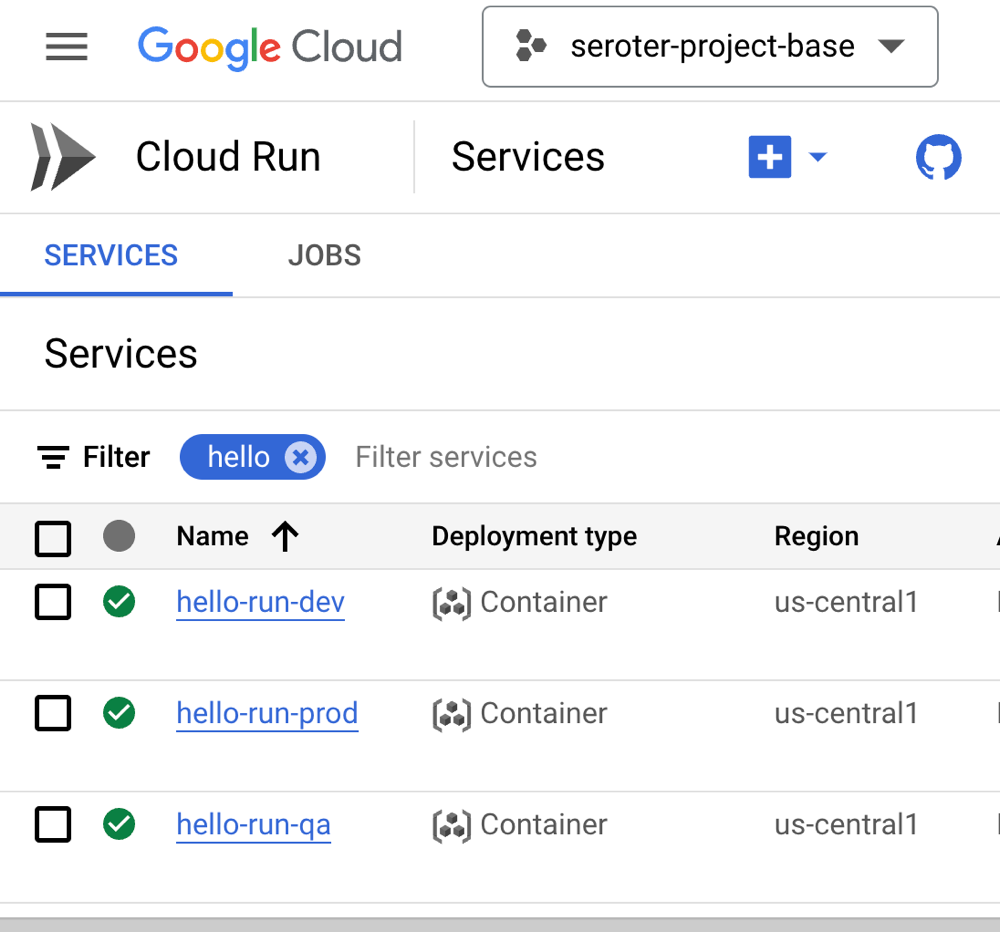Click the container icon in hello-run-prod row
Screen dimensions: 1000x932
[x=451, y=714]
